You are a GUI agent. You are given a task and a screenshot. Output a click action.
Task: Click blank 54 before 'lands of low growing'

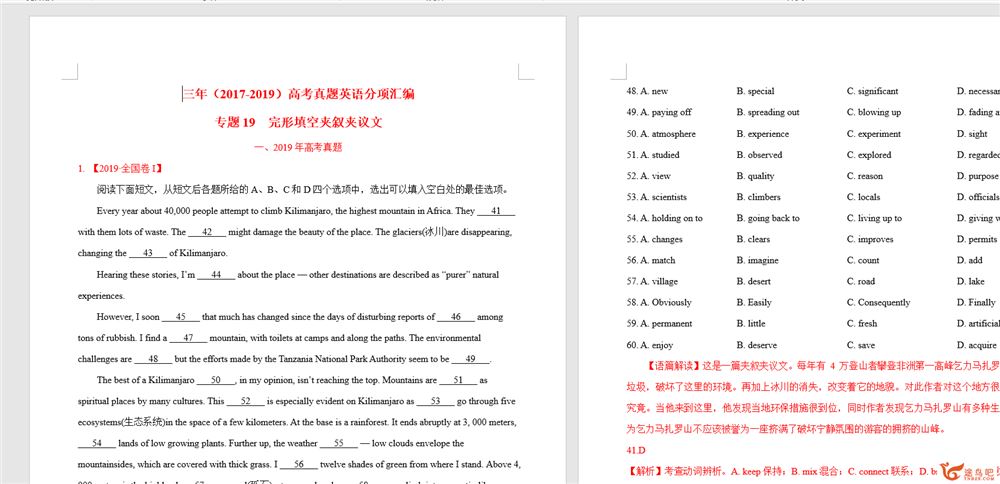pyautogui.click(x=97, y=444)
